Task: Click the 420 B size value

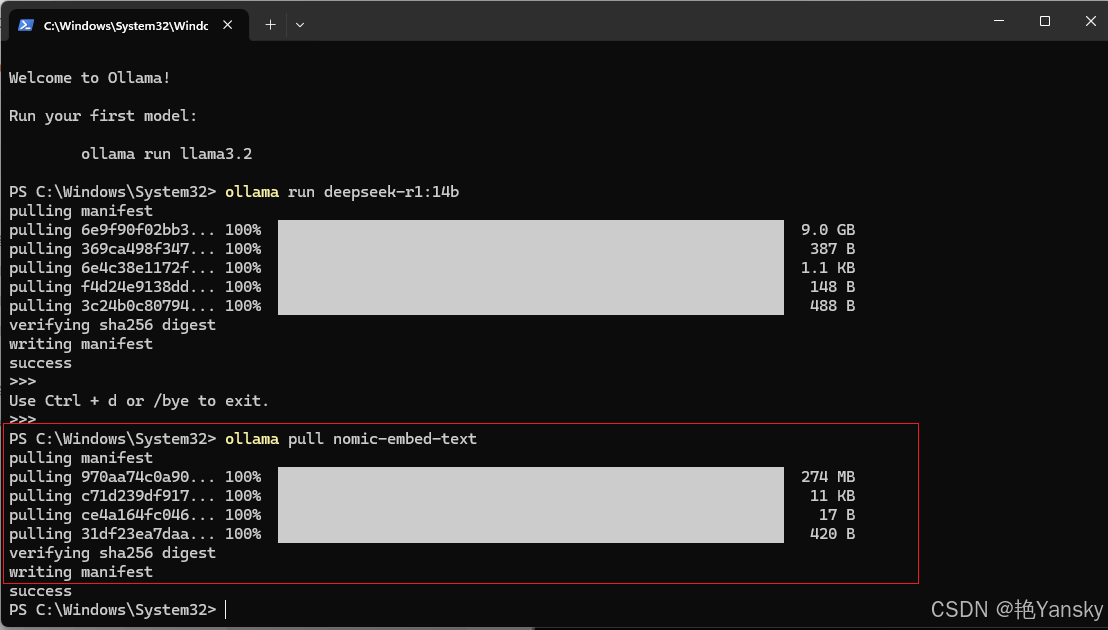Action: click(x=832, y=535)
